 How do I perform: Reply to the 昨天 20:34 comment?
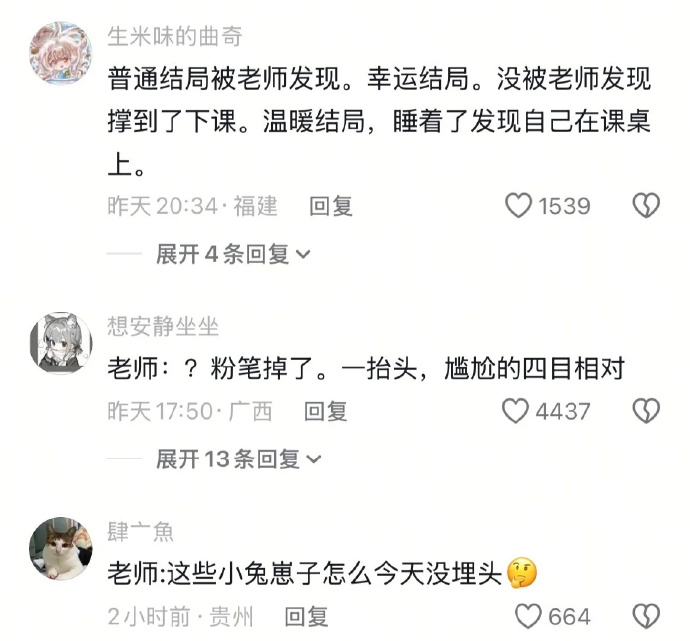coord(331,206)
